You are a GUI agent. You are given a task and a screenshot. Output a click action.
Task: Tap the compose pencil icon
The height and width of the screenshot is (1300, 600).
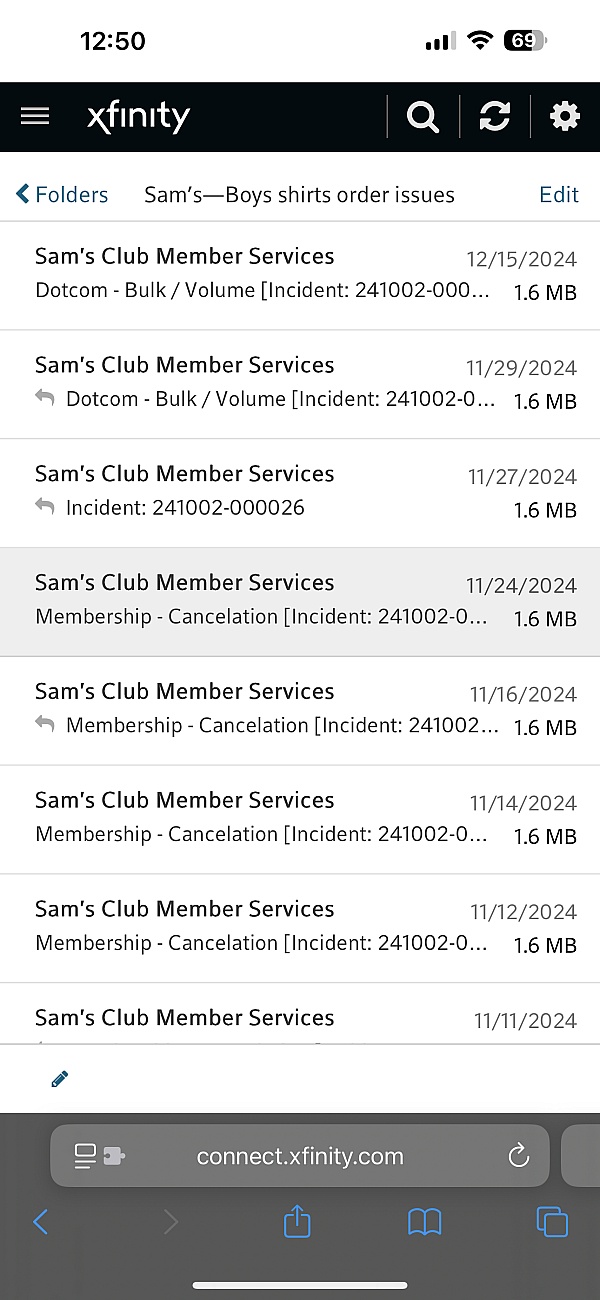point(59,1079)
